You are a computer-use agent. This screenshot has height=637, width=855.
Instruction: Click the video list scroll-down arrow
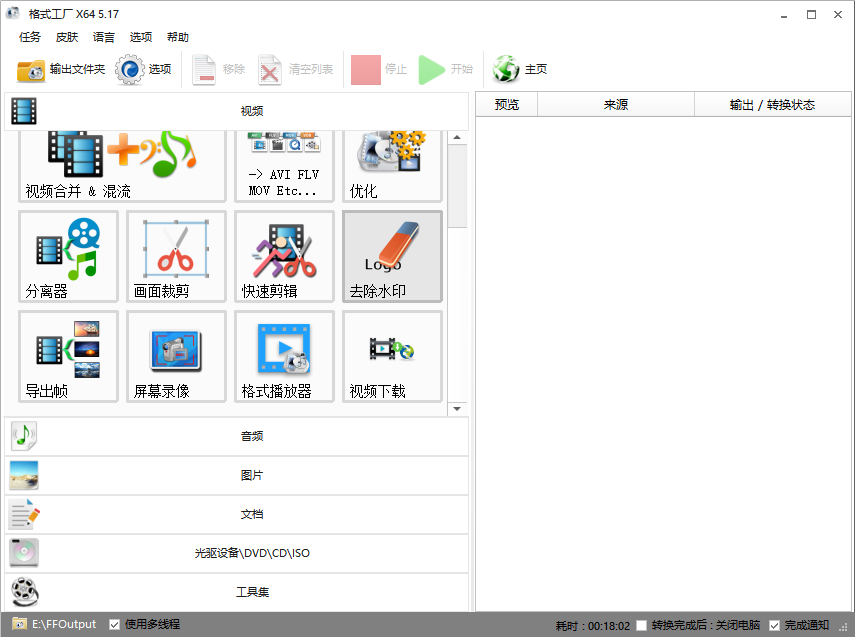[x=457, y=408]
